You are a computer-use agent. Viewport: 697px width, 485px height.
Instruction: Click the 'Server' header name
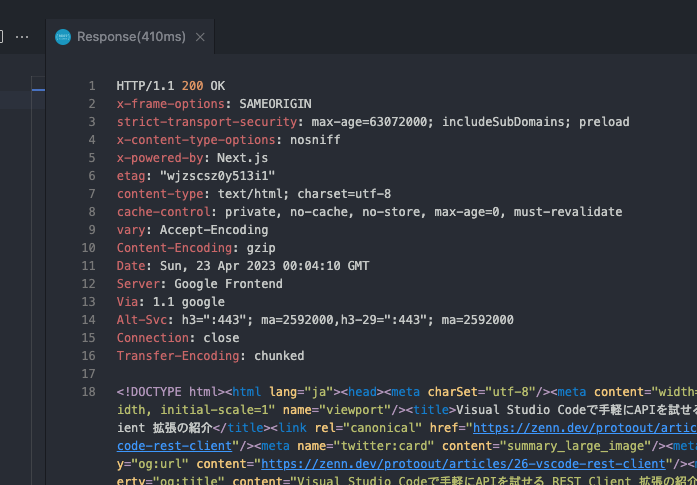[138, 284]
